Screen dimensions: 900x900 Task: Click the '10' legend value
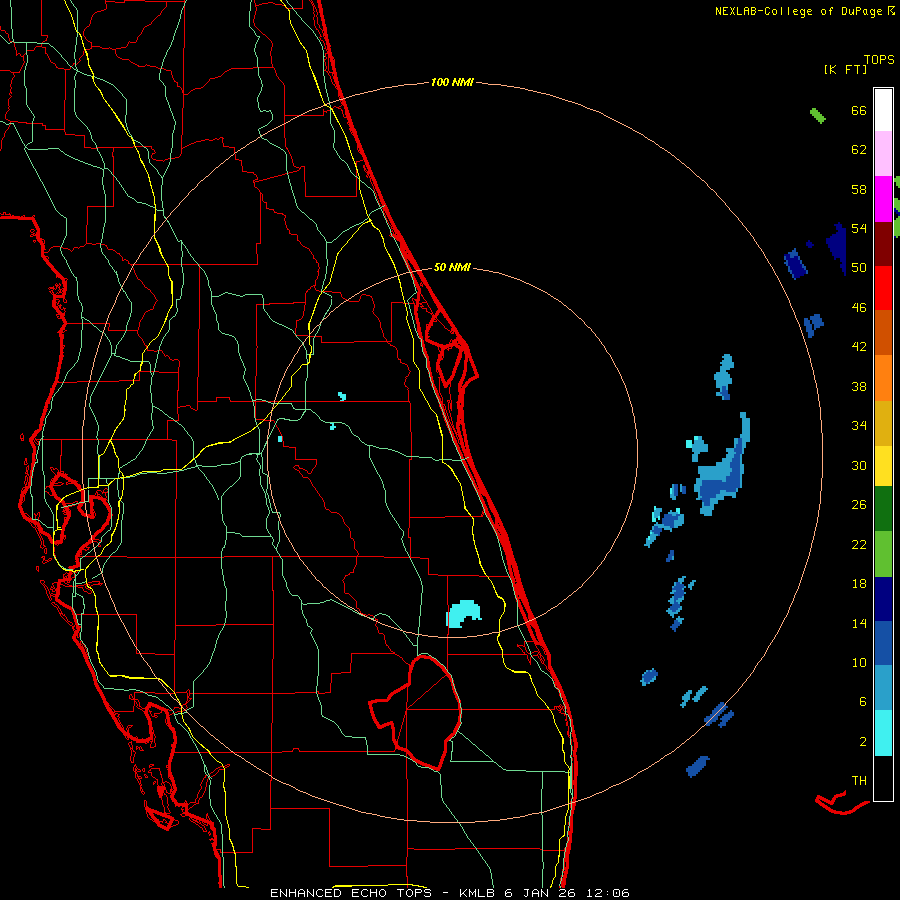859,662
